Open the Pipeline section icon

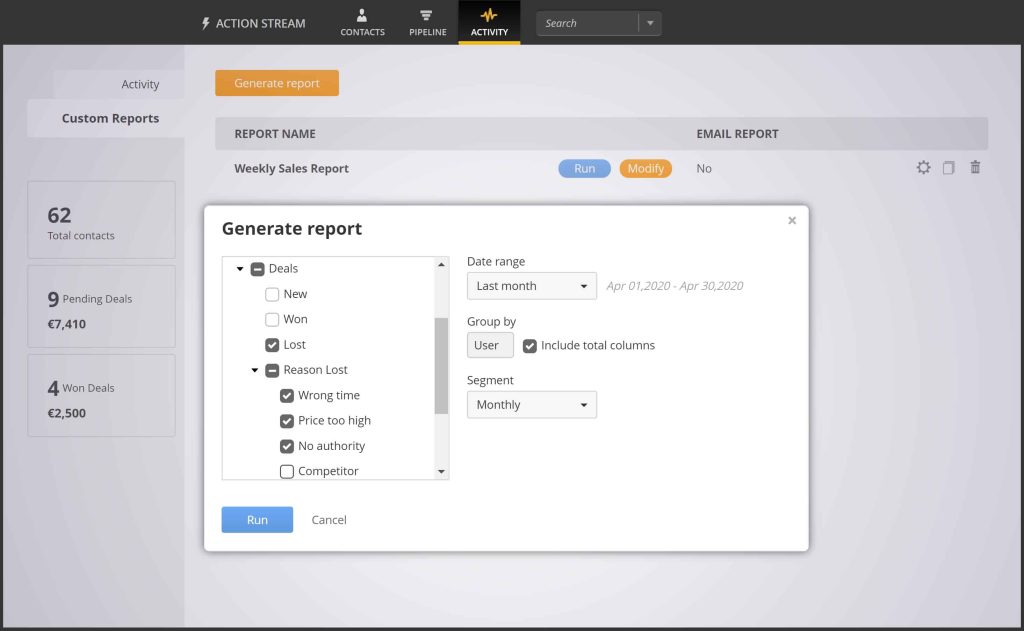pyautogui.click(x=427, y=16)
